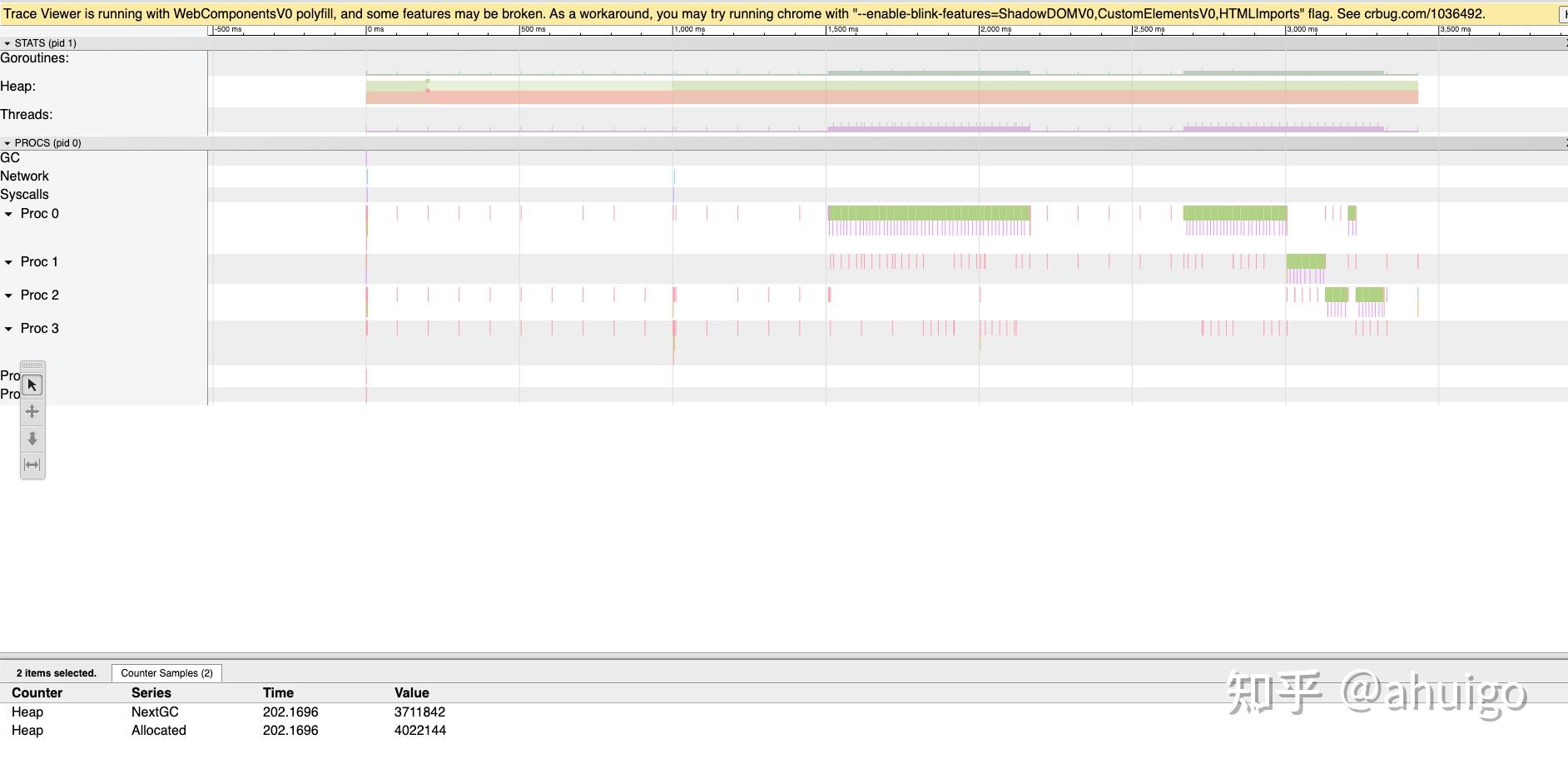Click the Threads track label
Viewport: 1568px width, 764px height.
pyautogui.click(x=26, y=115)
